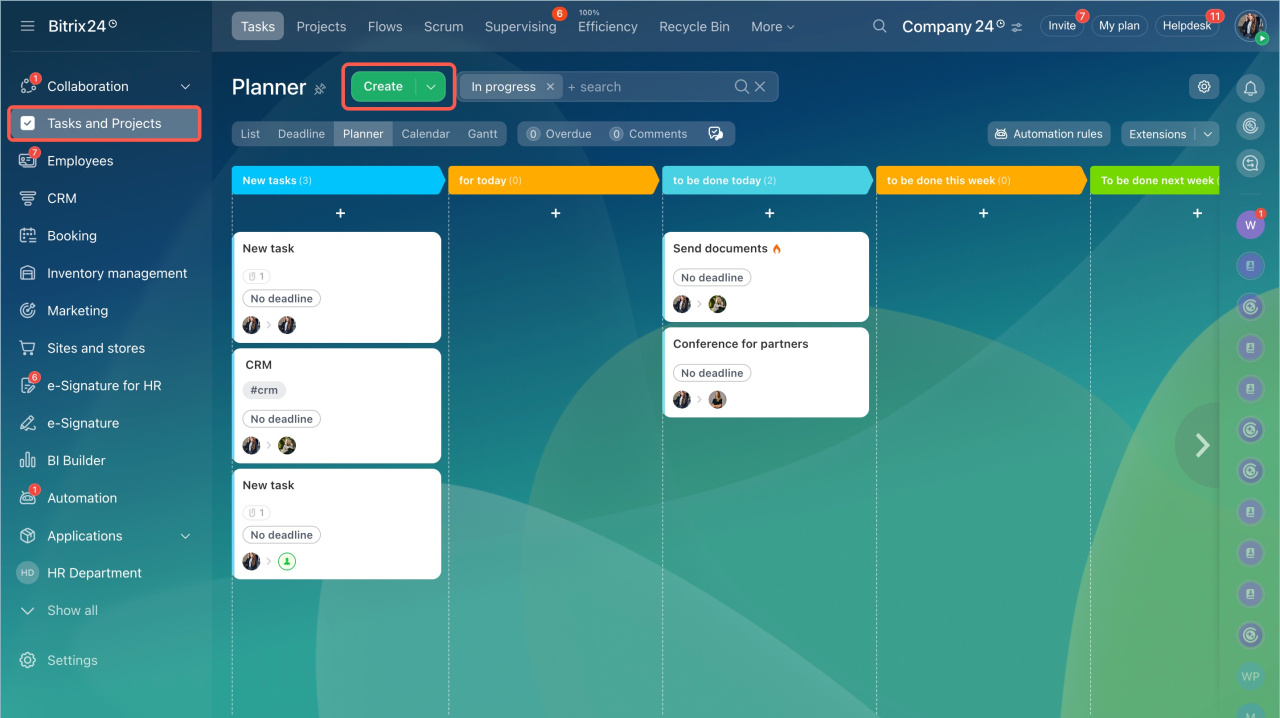Click the Tasks and Projects sidebar icon
This screenshot has height=718, width=1280.
pyautogui.click(x=28, y=124)
